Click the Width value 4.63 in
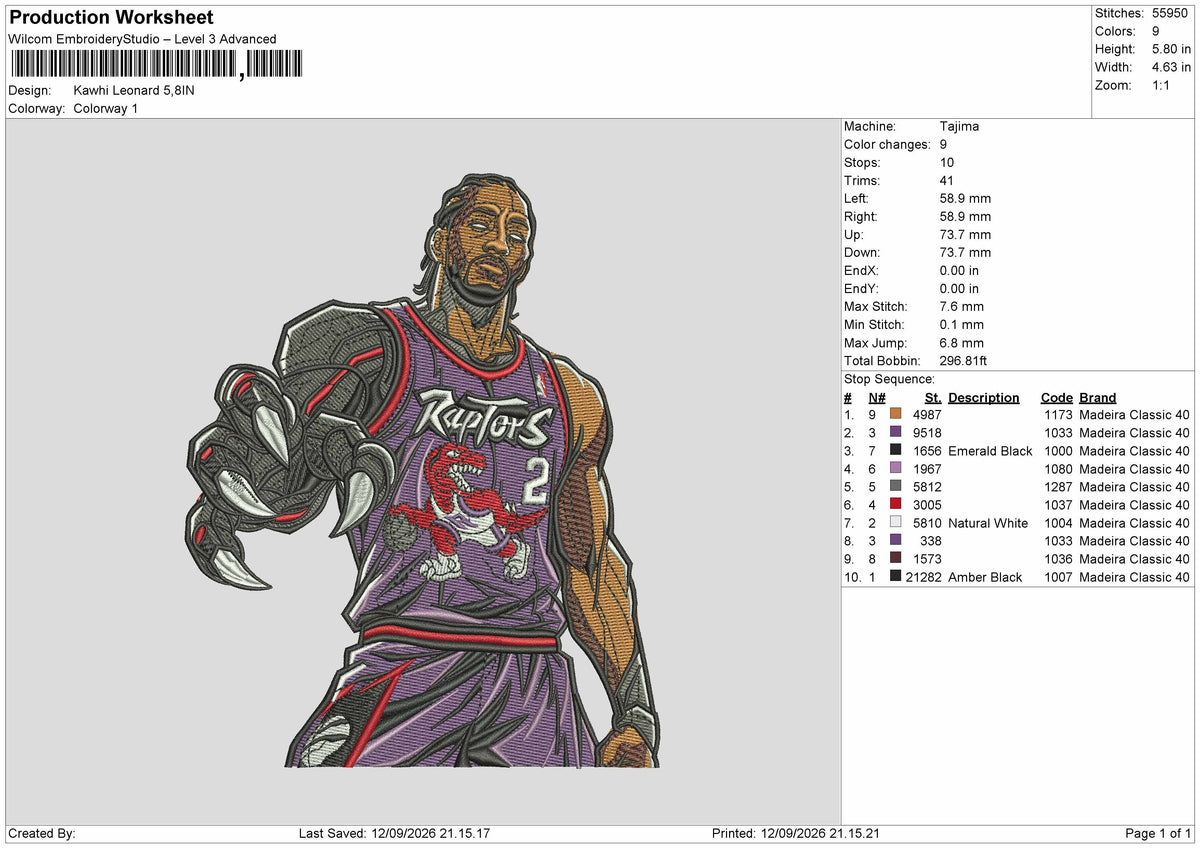 pyautogui.click(x=1171, y=67)
